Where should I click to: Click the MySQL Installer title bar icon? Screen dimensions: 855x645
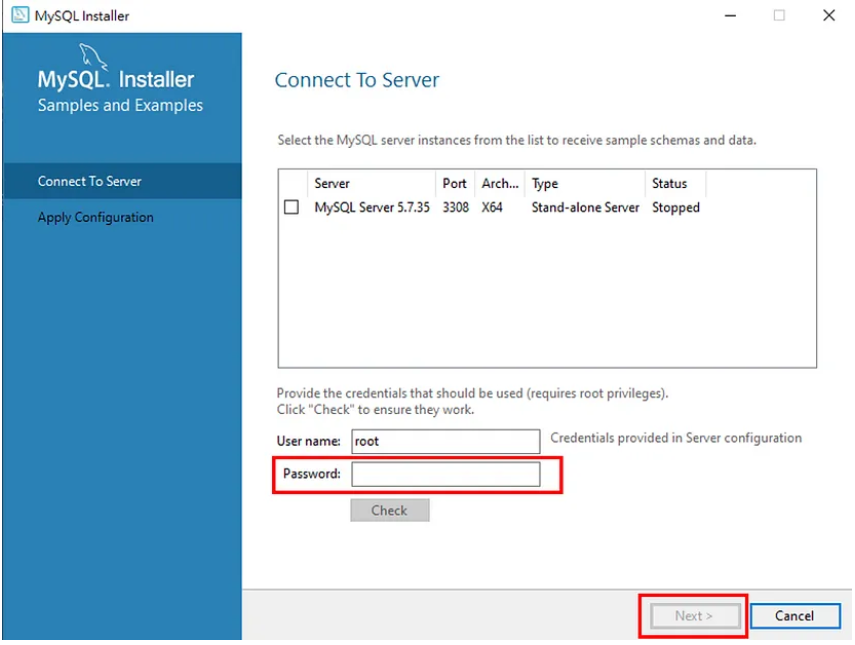click(20, 15)
